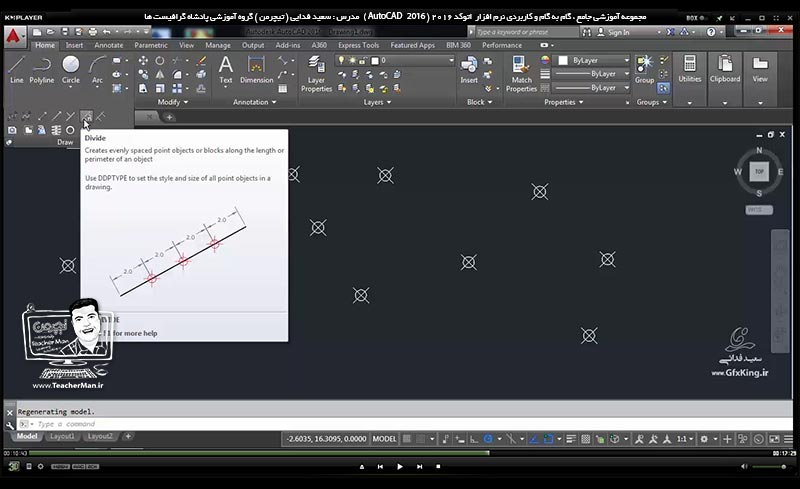Viewport: 800px width, 489px height.
Task: Click the Play button in KMPlayer
Action: click(x=399, y=467)
